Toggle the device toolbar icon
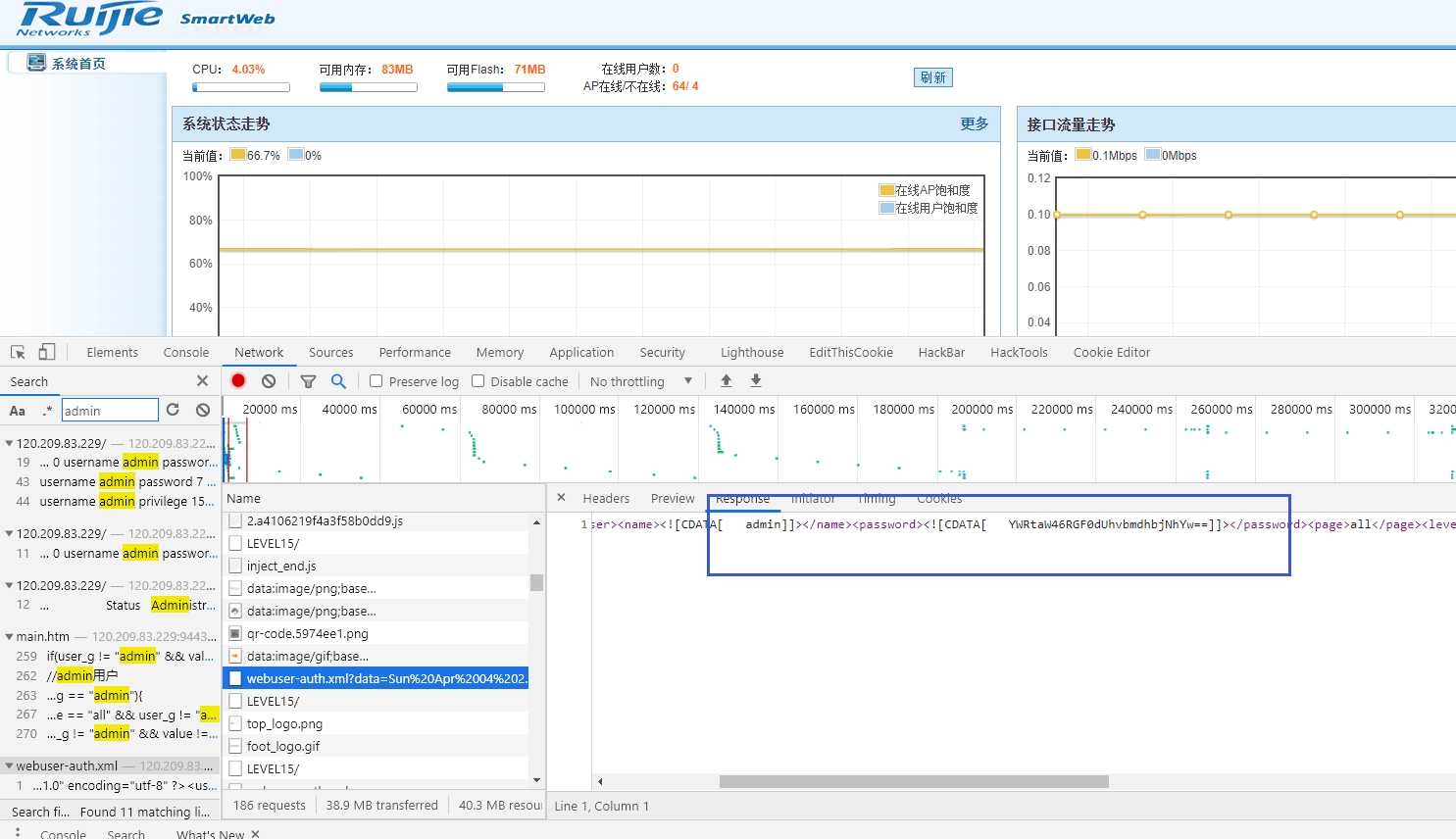This screenshot has width=1456, height=839. 47,352
